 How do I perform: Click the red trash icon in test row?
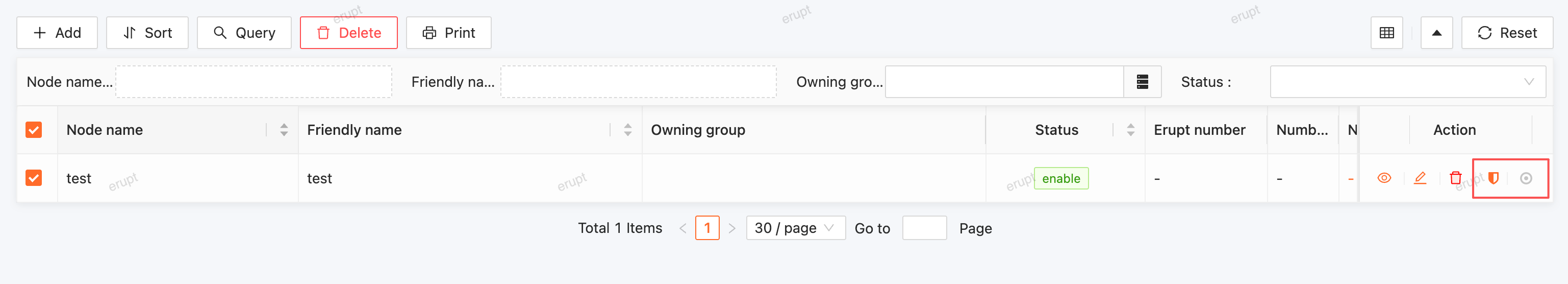pos(1455,178)
